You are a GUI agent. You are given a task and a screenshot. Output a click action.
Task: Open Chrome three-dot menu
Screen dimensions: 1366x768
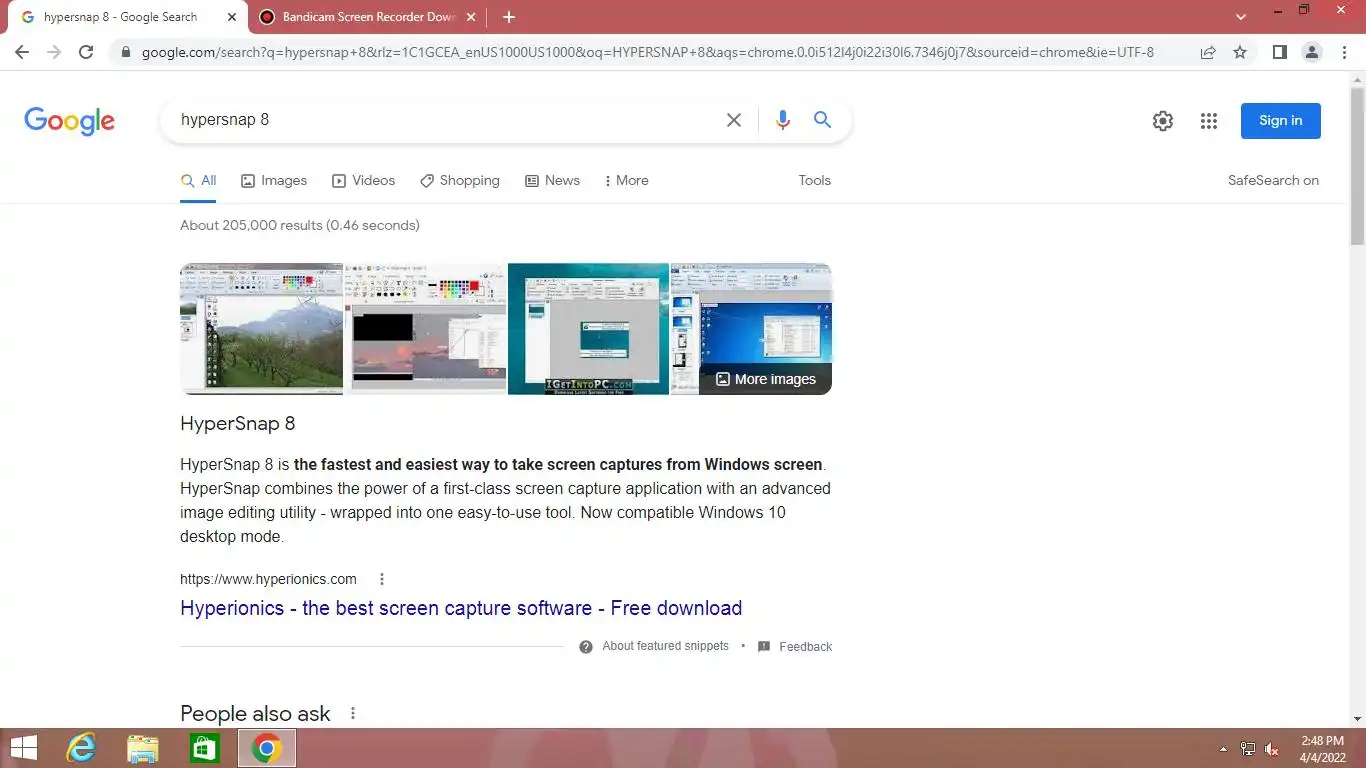(1344, 52)
